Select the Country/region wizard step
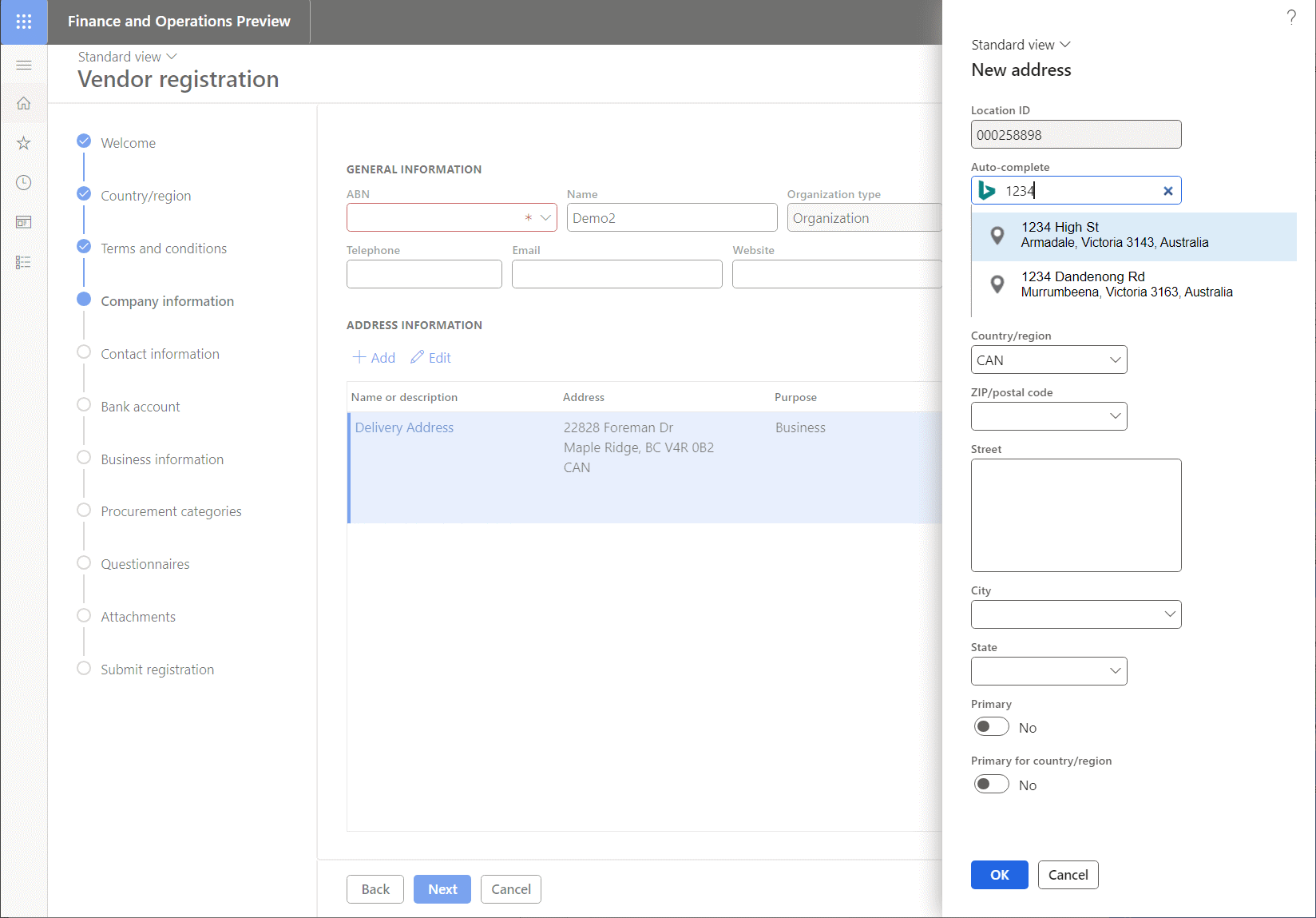1316x918 pixels. (x=145, y=196)
